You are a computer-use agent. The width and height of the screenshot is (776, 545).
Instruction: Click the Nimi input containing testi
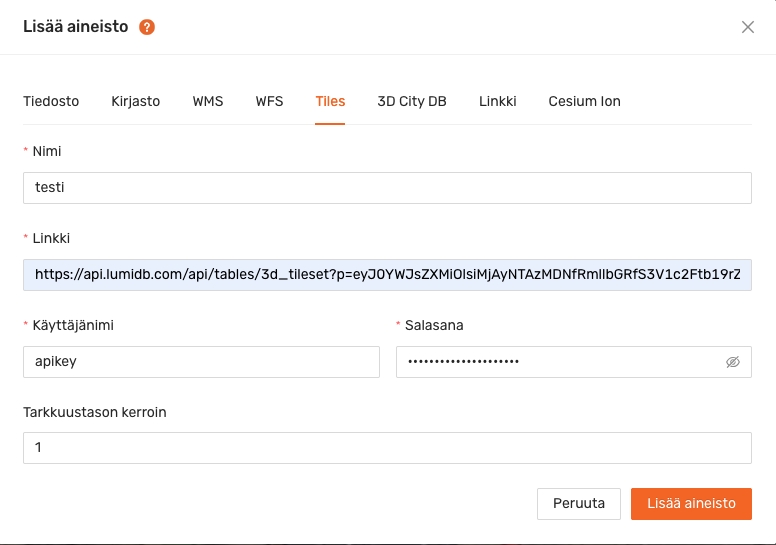pyautogui.click(x=387, y=188)
